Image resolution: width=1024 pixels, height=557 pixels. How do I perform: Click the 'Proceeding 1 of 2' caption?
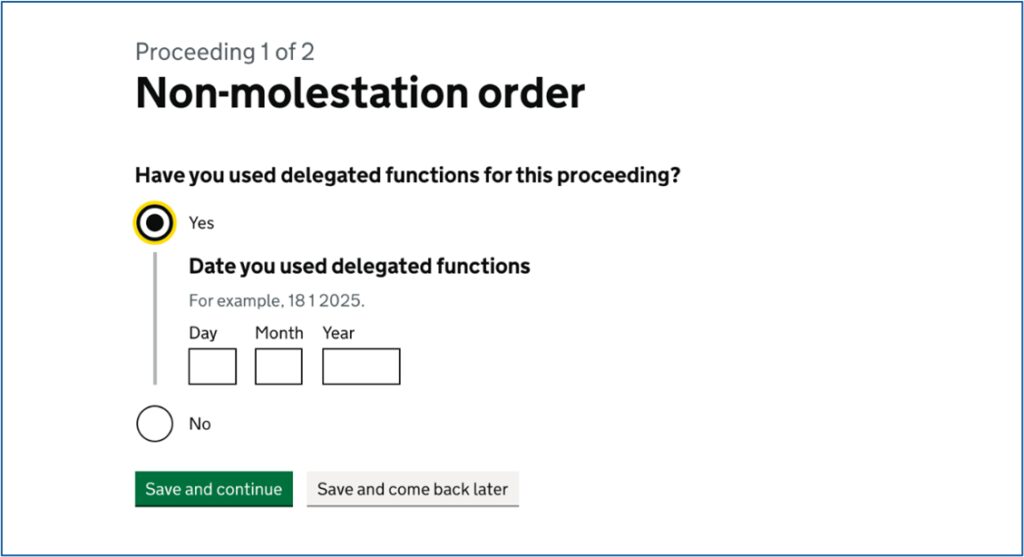click(x=225, y=52)
